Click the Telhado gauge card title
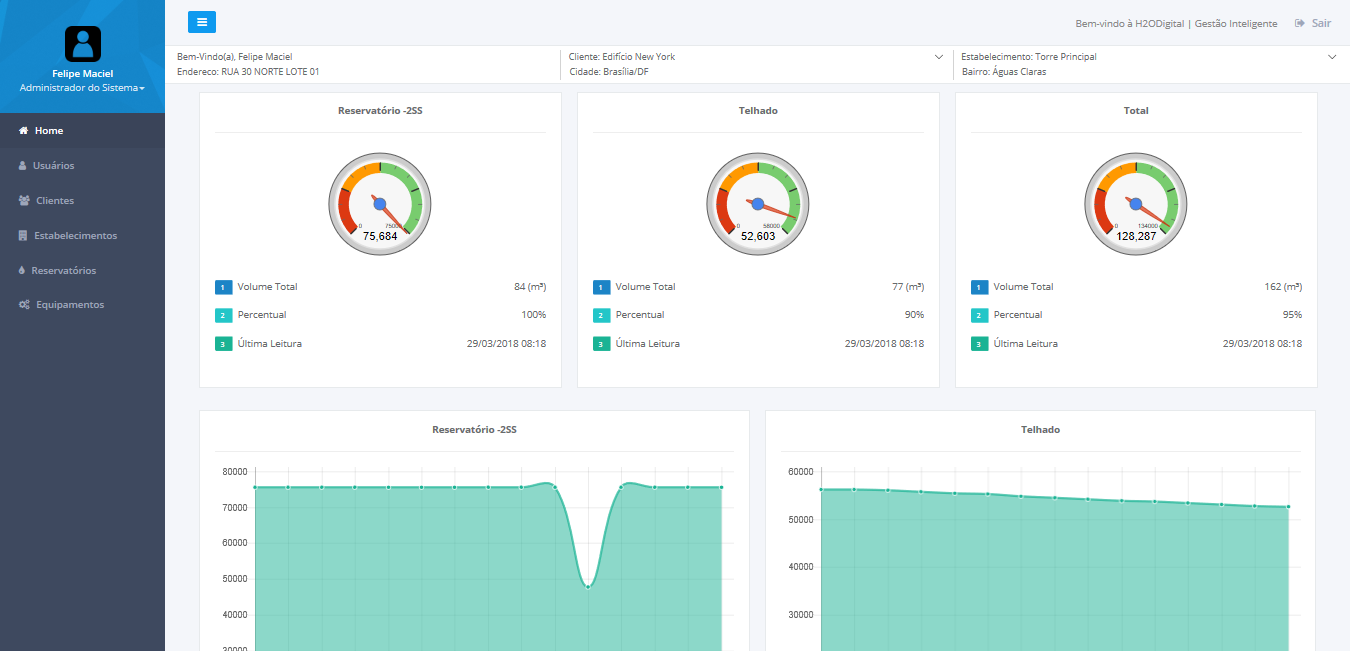Image resolution: width=1350 pixels, height=651 pixels. click(x=758, y=111)
